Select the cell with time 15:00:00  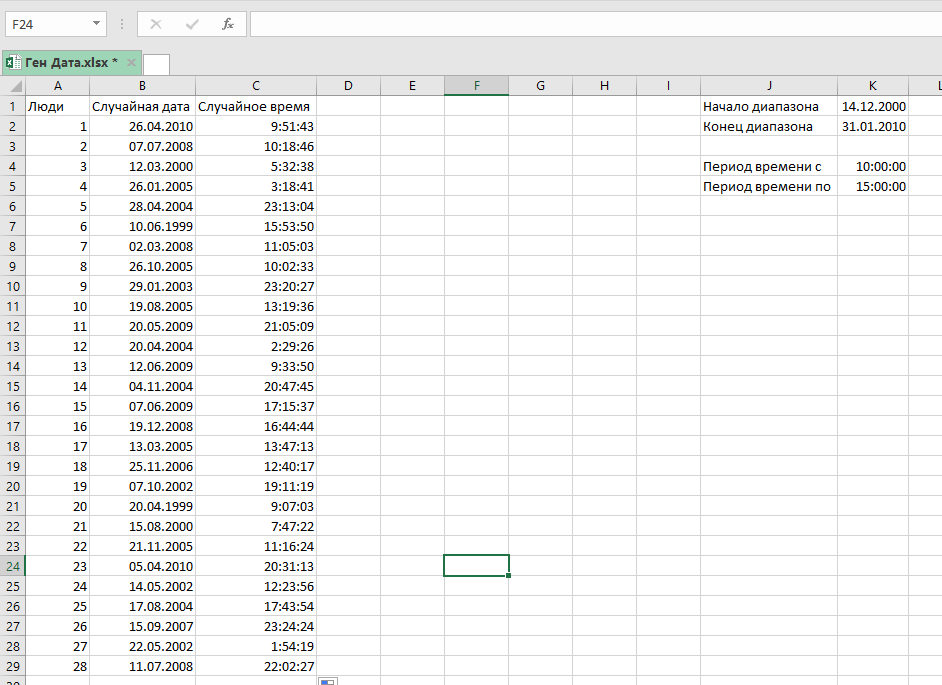(x=873, y=186)
